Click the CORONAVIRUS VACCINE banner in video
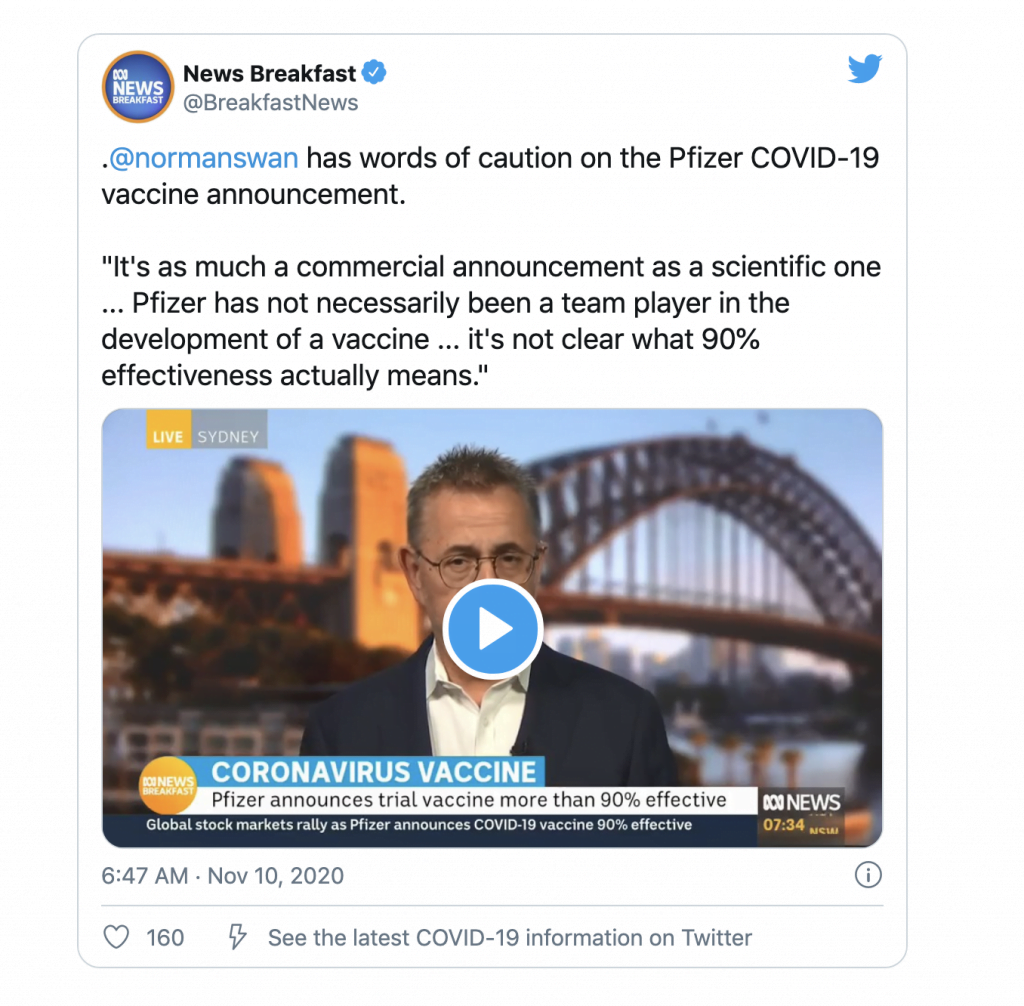The image size is (1024, 1006). (374, 772)
